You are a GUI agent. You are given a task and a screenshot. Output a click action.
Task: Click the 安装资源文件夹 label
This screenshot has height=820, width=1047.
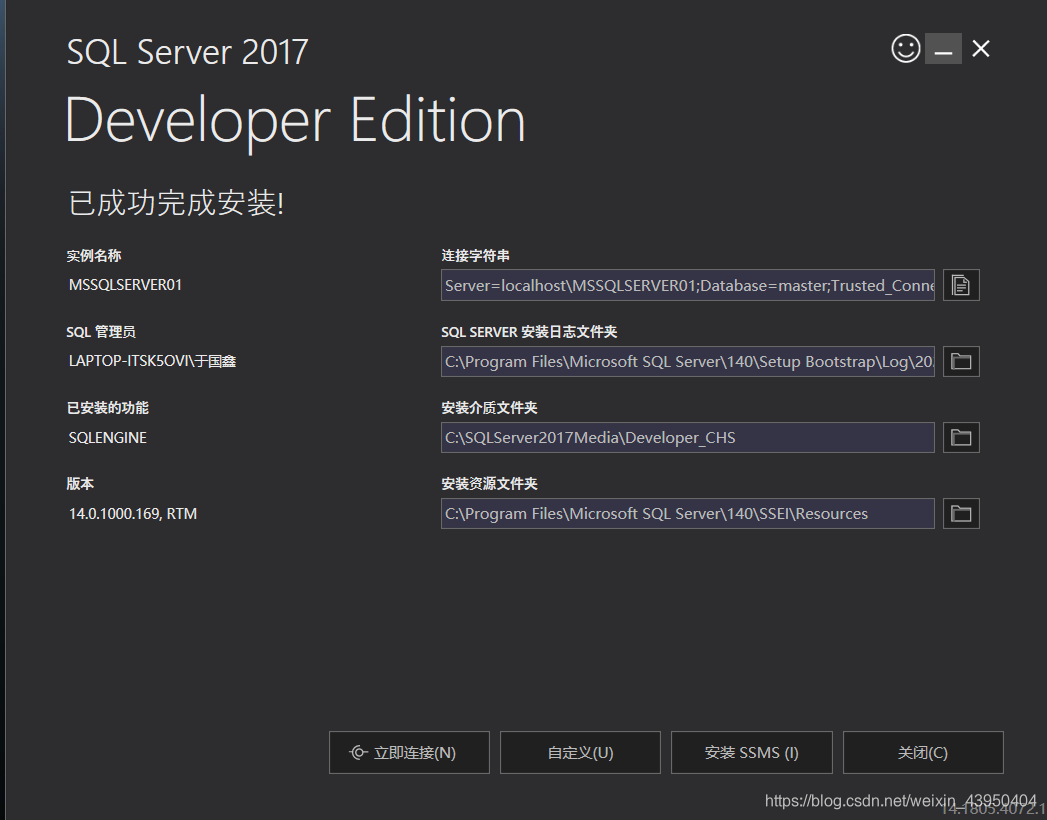[x=489, y=483]
